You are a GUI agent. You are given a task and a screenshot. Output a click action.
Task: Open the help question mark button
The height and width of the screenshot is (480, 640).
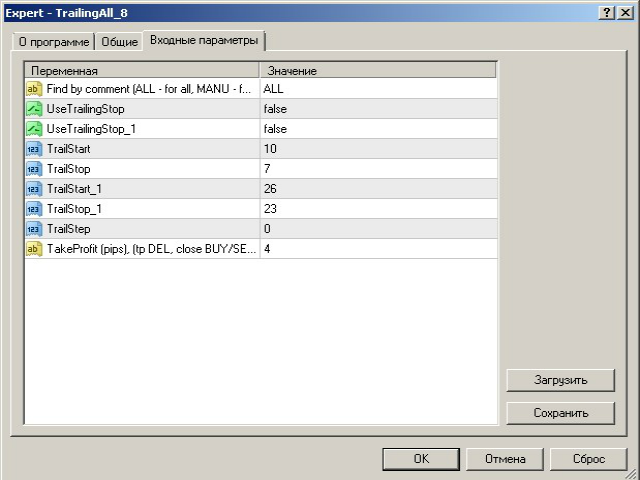point(607,13)
